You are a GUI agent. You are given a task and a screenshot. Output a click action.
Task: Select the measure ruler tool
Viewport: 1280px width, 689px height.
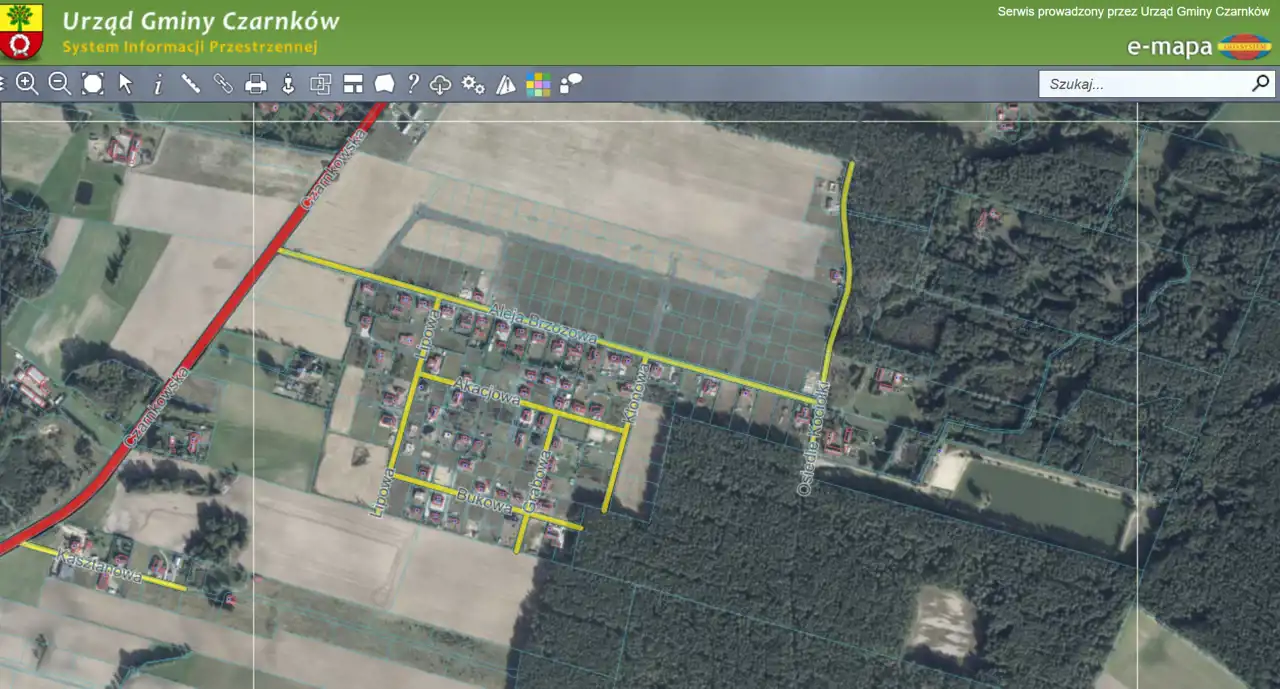(190, 84)
